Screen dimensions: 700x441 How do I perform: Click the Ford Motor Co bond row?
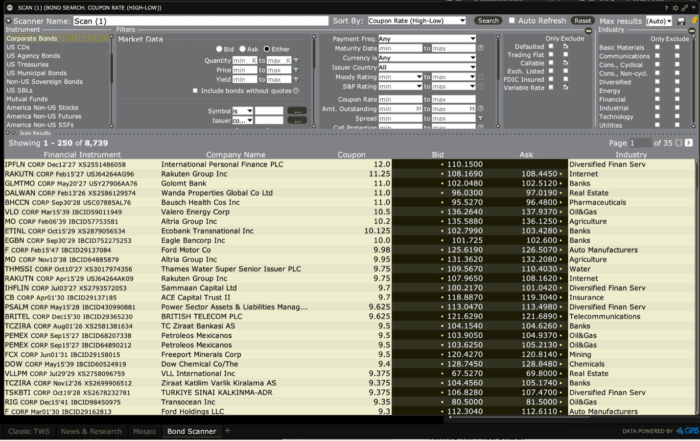tap(350, 250)
